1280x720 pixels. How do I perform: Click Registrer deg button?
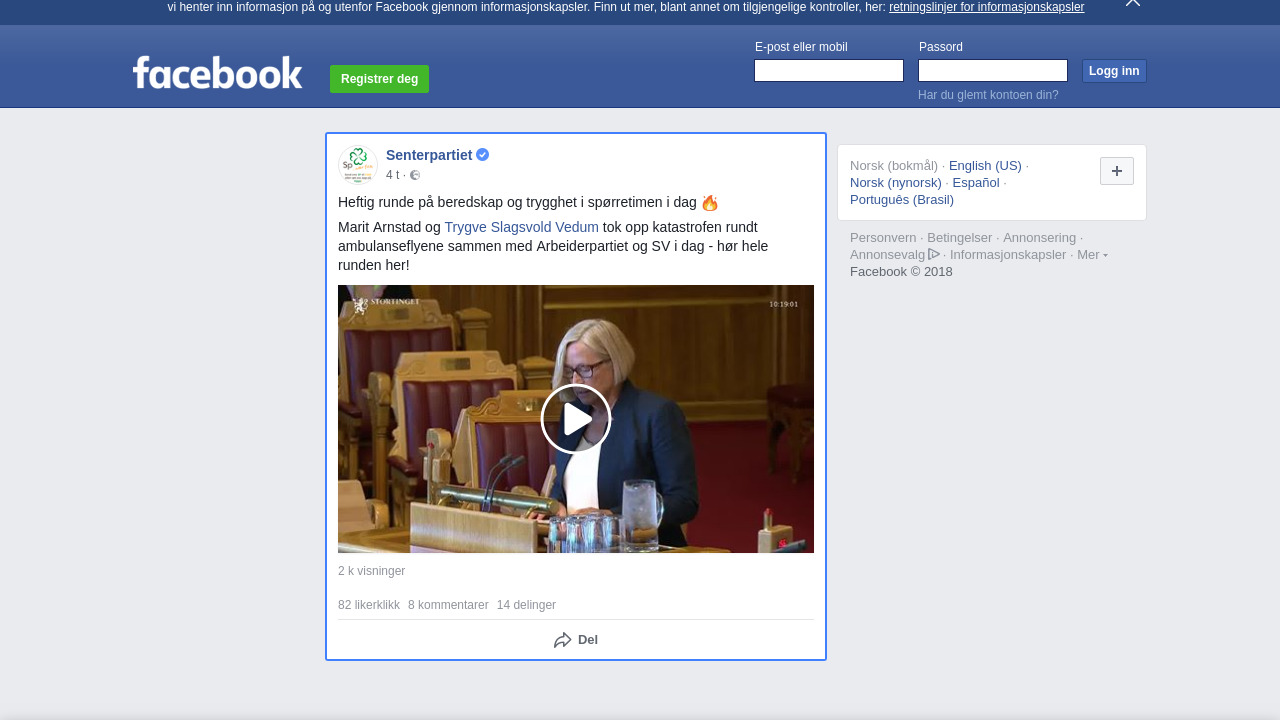[x=379, y=79]
